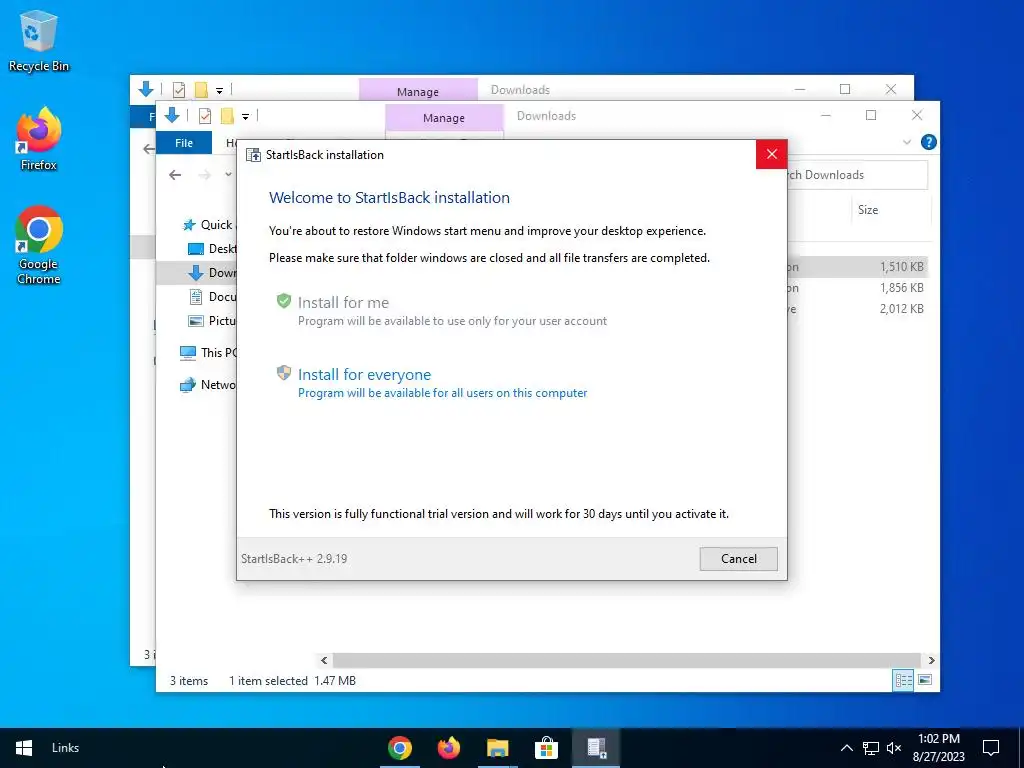This screenshot has height=768, width=1024.
Task: Select Documents in navigation pane
Action: click(212, 297)
